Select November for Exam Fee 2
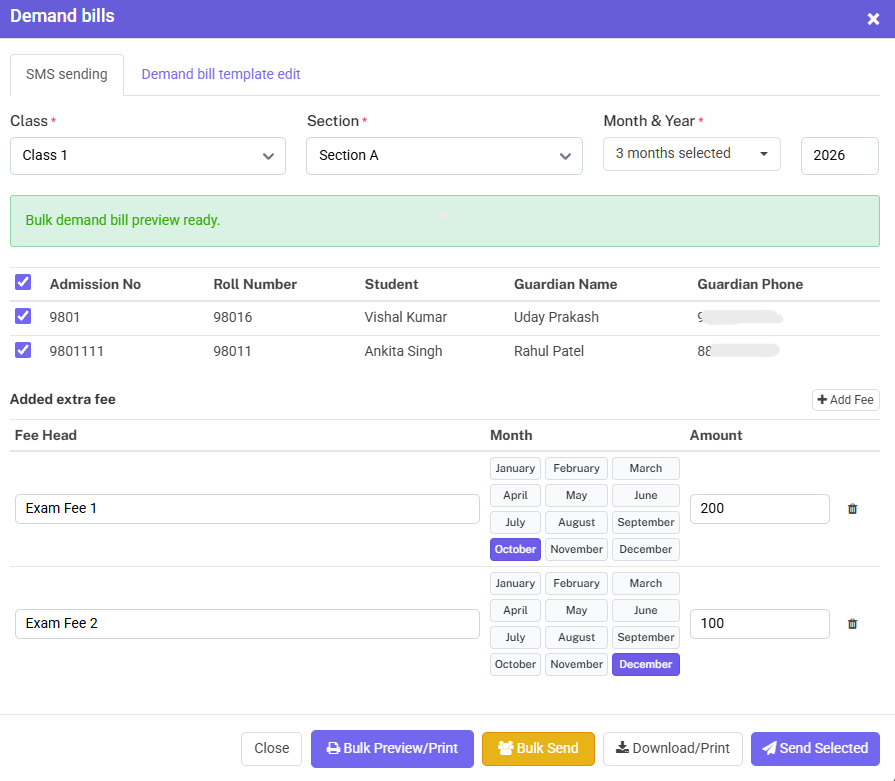This screenshot has height=781, width=895. tap(576, 665)
